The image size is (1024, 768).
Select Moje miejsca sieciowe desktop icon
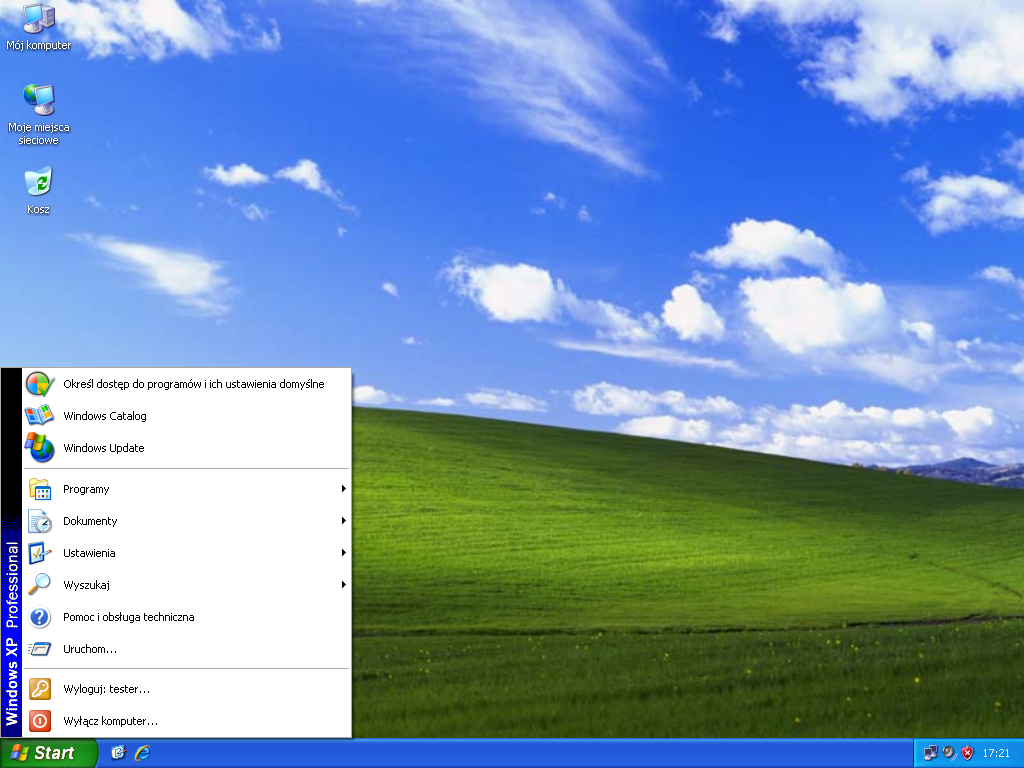(x=39, y=114)
